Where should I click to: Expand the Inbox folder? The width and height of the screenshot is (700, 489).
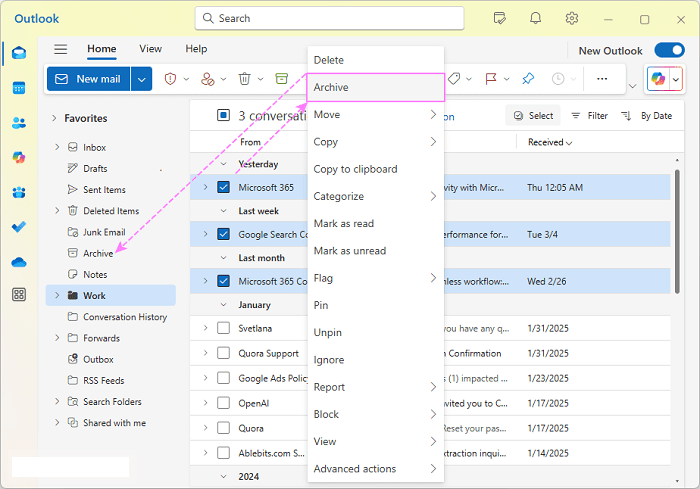(x=57, y=147)
